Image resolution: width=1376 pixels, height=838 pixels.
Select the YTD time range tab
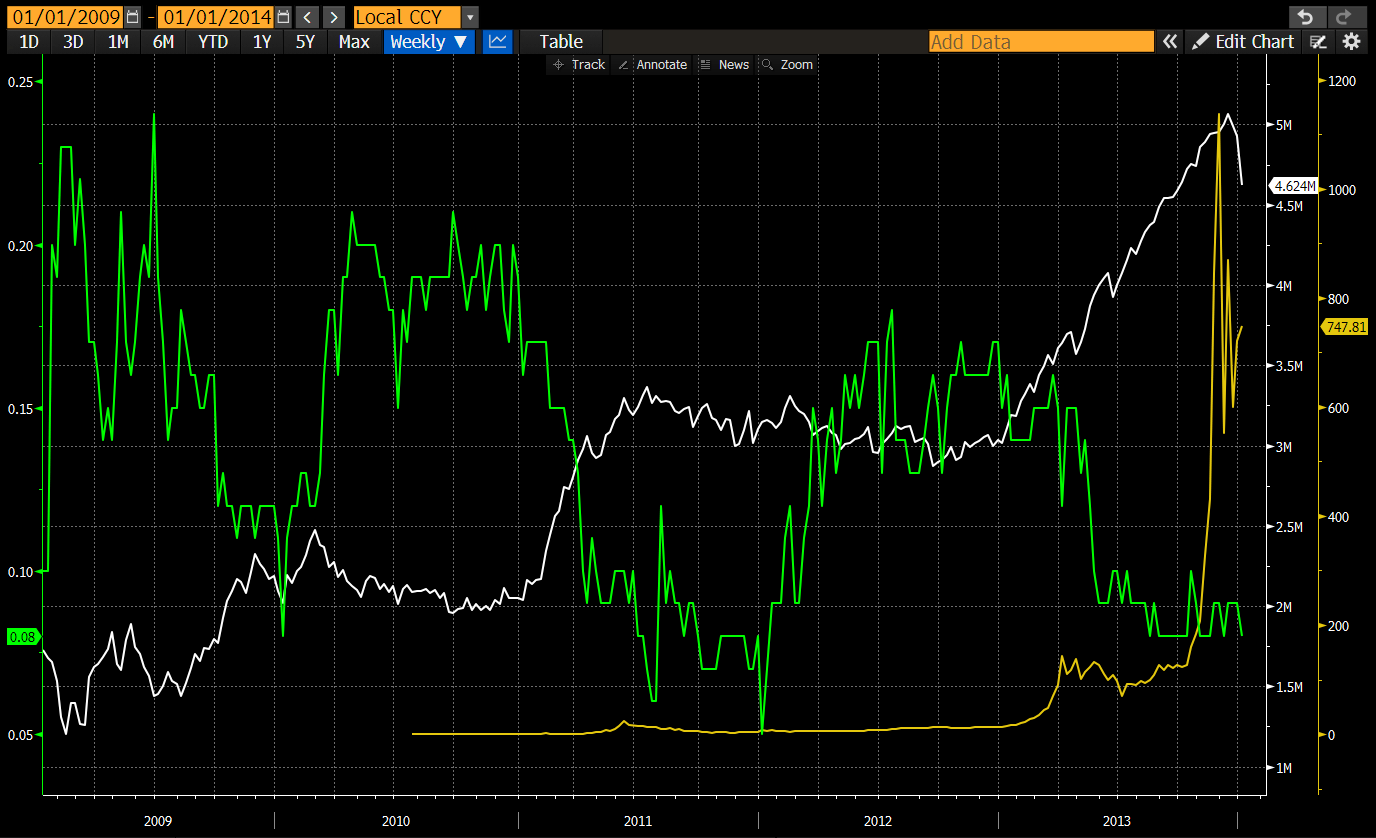(x=213, y=41)
